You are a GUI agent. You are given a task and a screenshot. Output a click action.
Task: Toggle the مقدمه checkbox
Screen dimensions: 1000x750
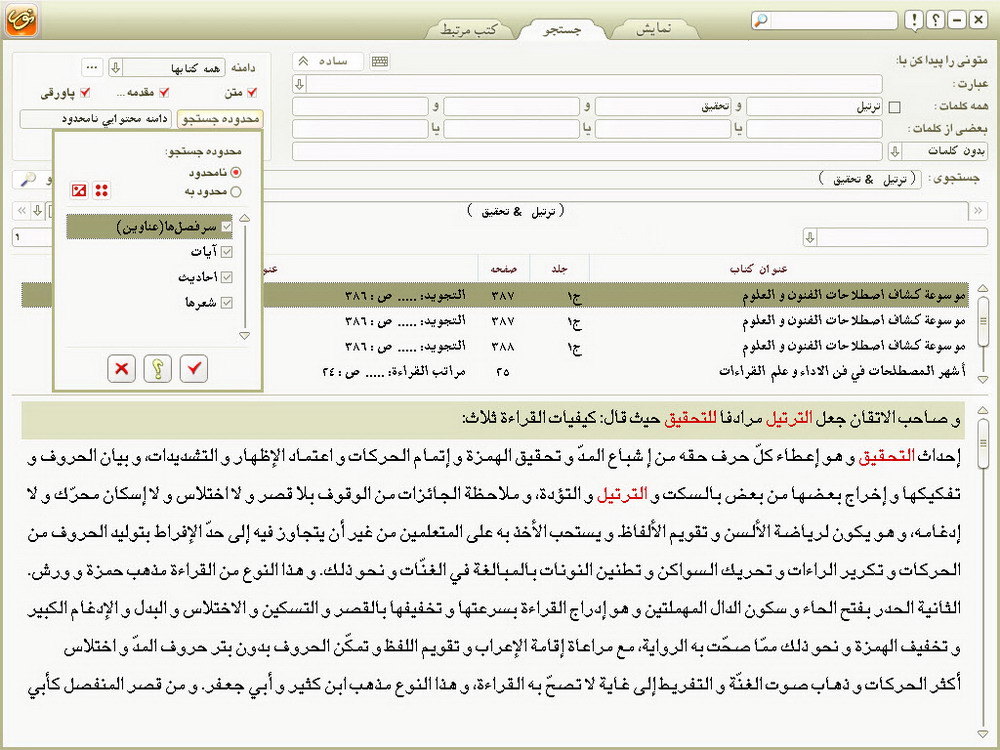164,92
